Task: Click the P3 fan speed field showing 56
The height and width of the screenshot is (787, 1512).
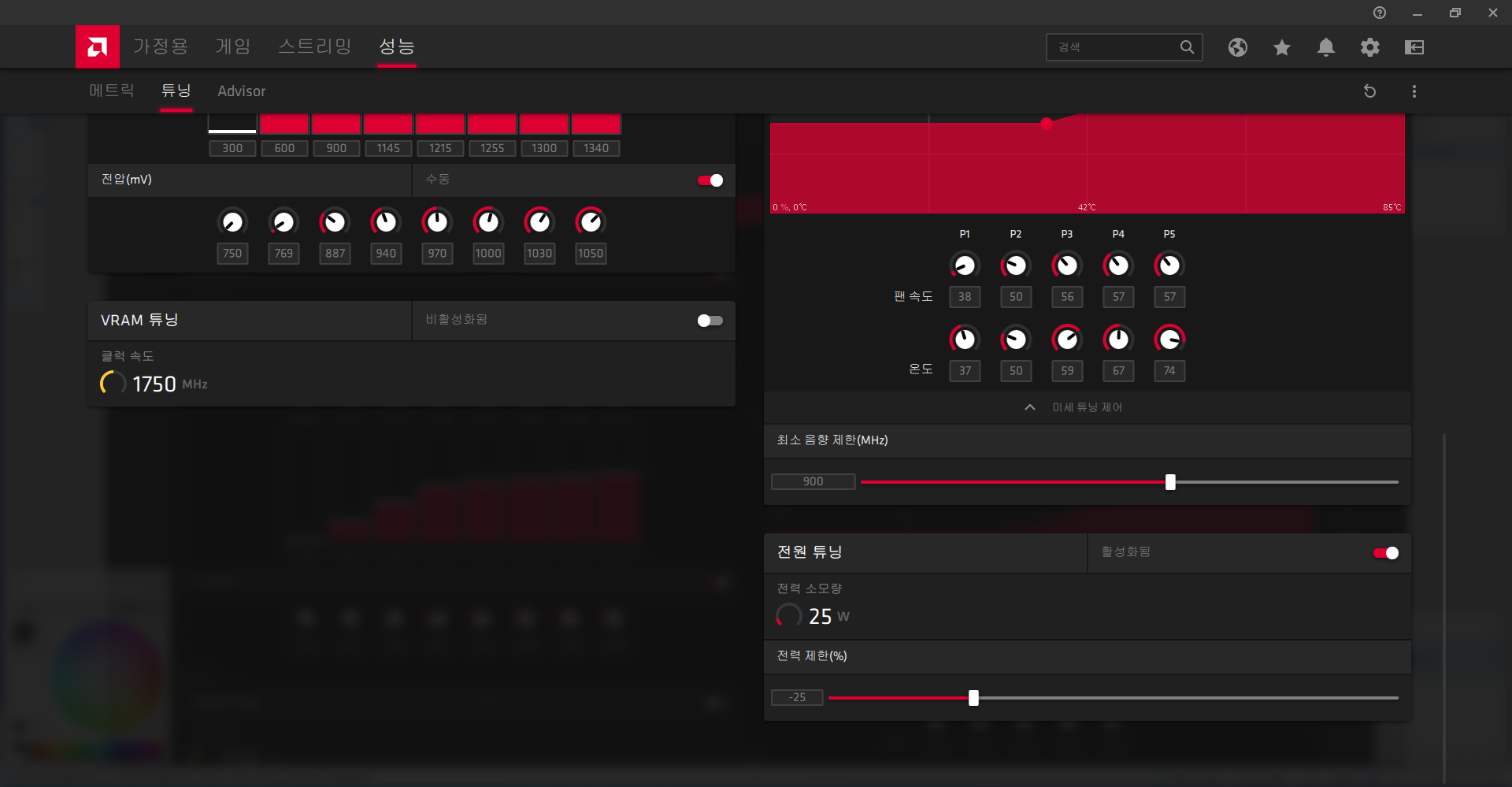Action: tap(1067, 297)
